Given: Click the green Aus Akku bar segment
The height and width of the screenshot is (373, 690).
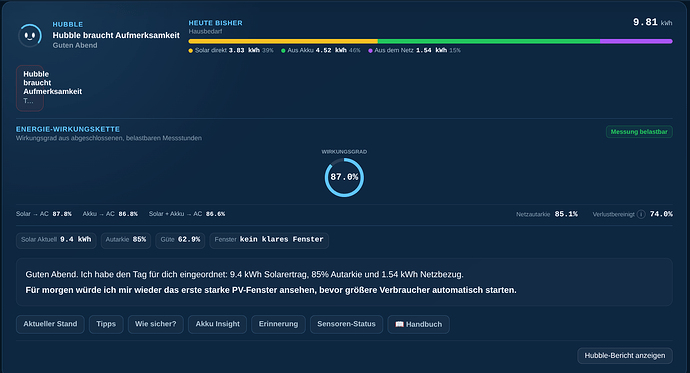Looking at the screenshot, I should tap(489, 41).
